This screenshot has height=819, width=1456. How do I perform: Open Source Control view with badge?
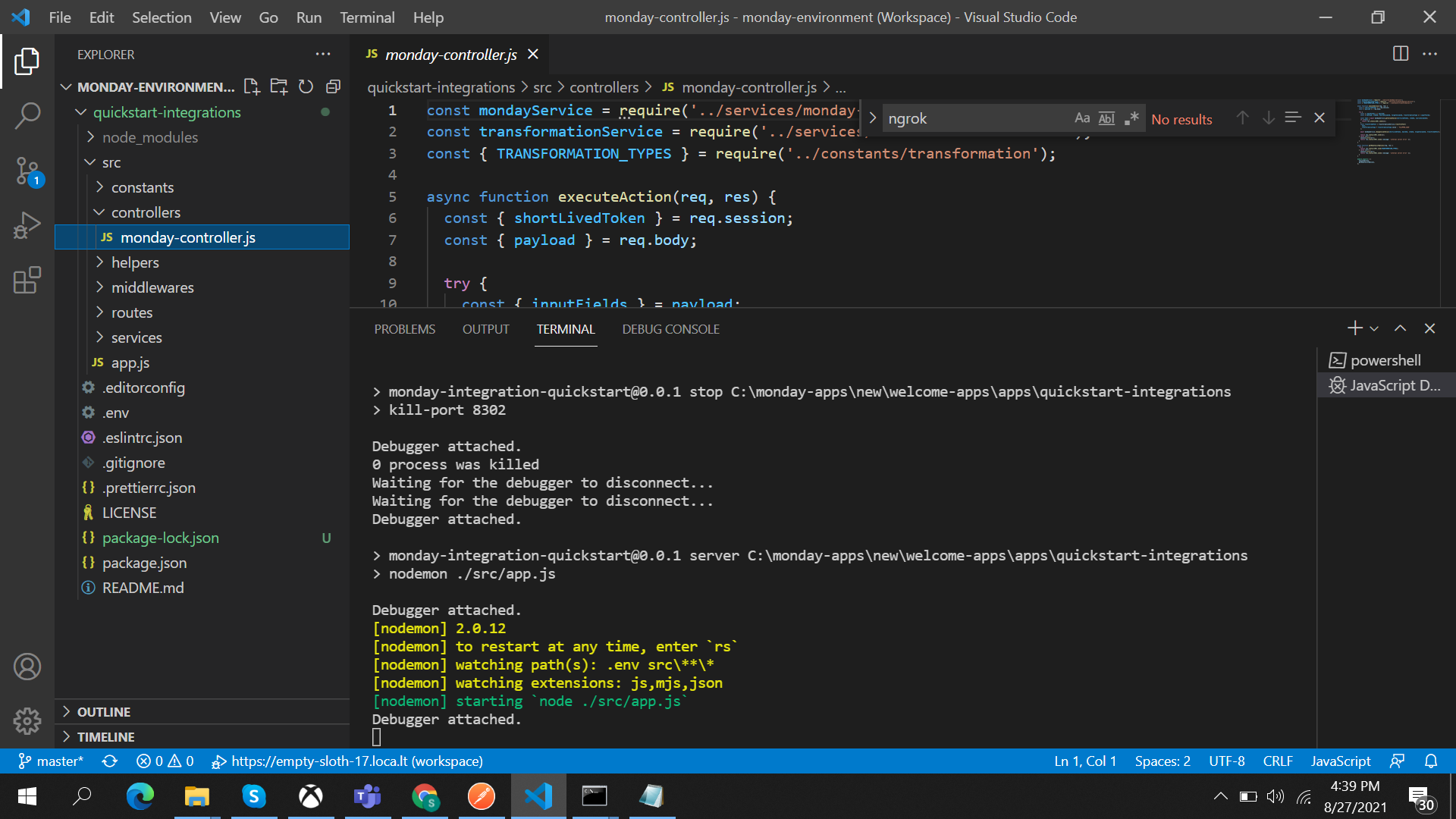click(27, 171)
